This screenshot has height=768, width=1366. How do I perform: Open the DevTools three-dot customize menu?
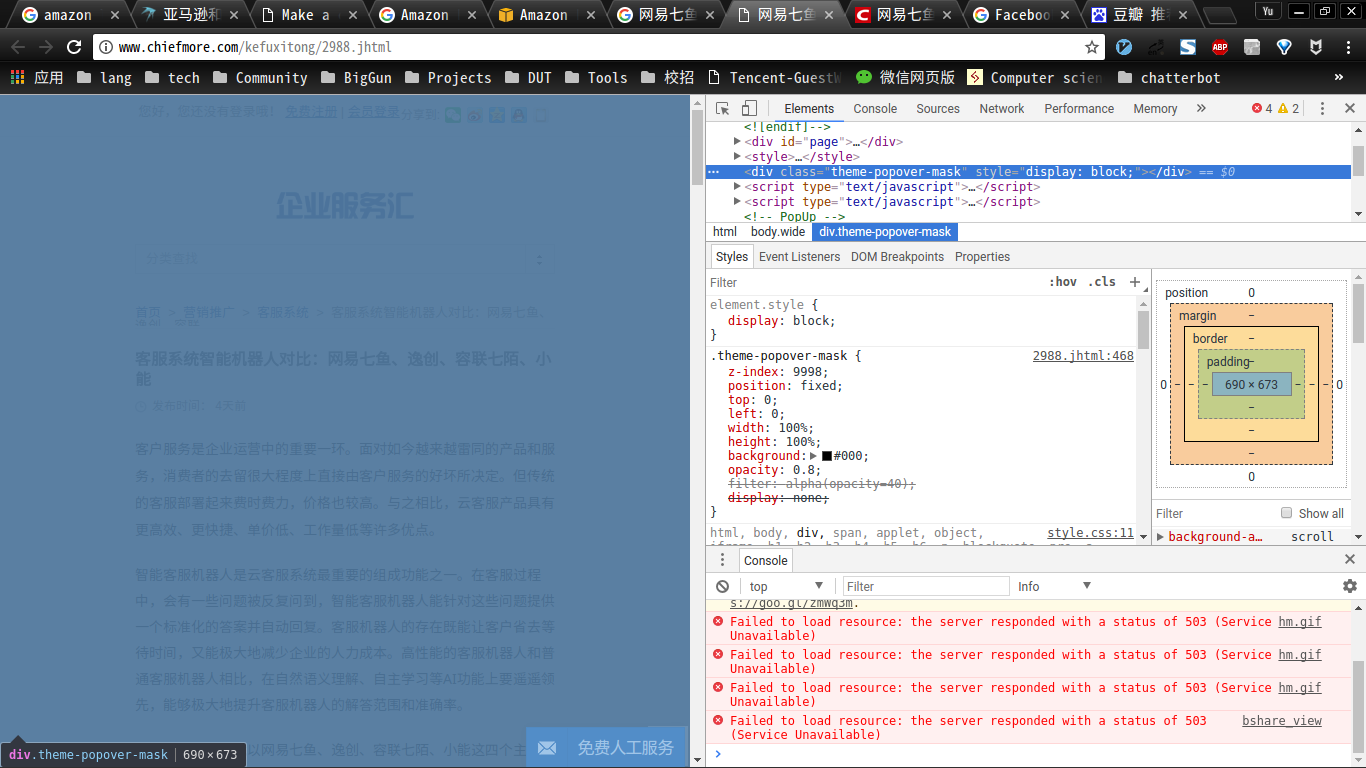(x=1322, y=109)
